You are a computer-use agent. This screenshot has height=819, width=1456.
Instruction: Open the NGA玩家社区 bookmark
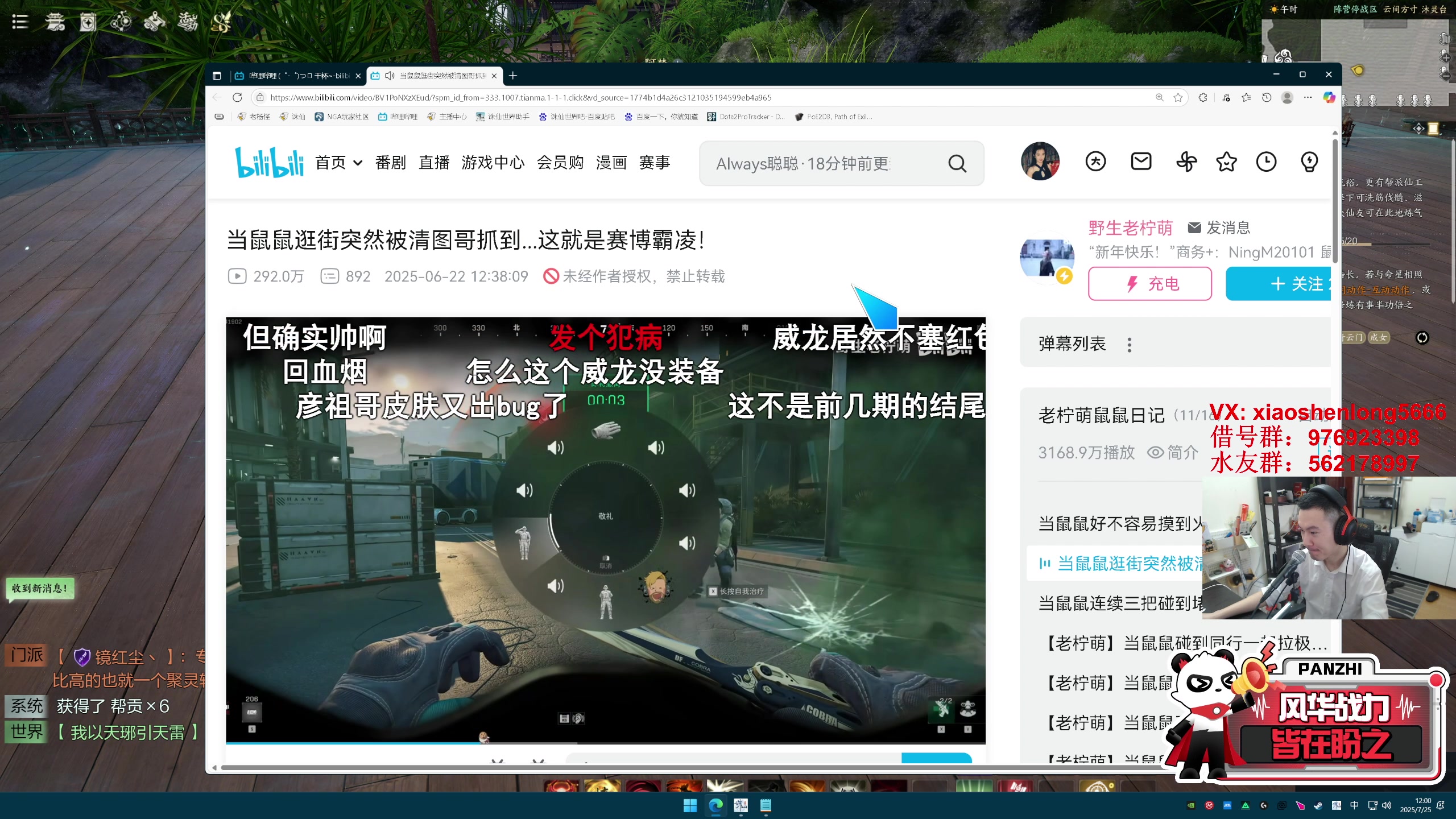(341, 117)
